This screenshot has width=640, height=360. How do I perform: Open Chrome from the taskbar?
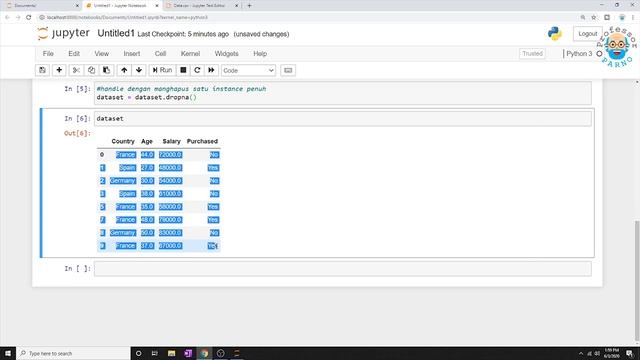coord(204,353)
